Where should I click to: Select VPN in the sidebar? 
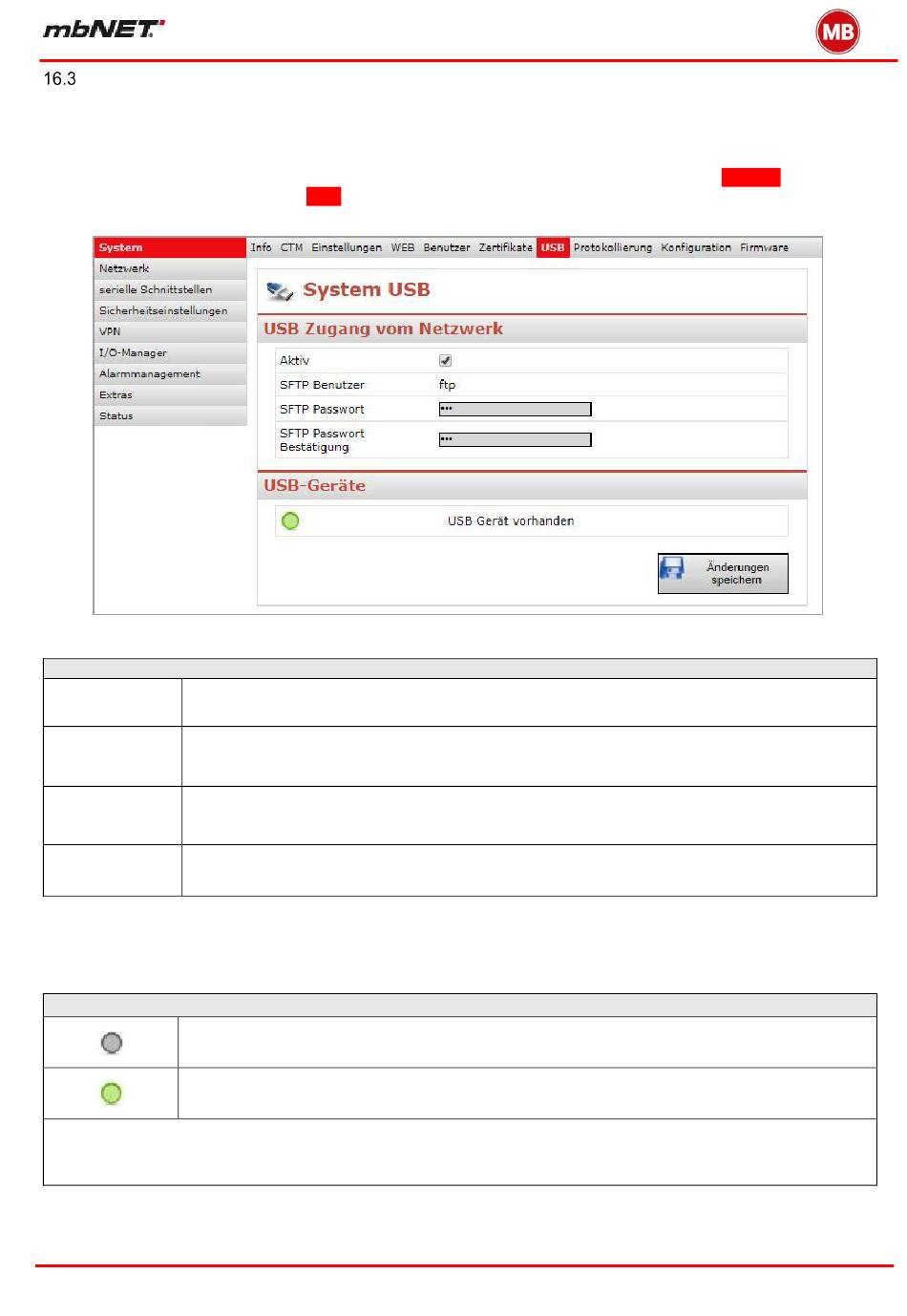(170, 331)
